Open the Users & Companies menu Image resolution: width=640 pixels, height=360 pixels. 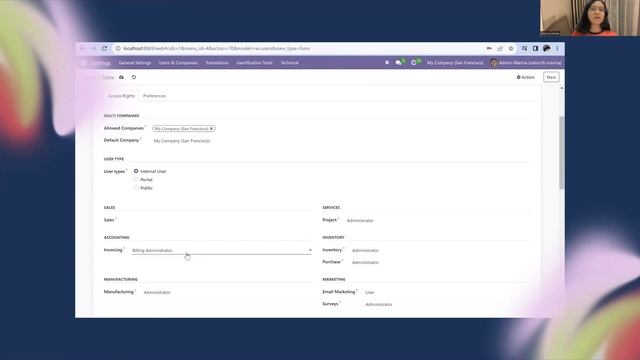[178, 62]
